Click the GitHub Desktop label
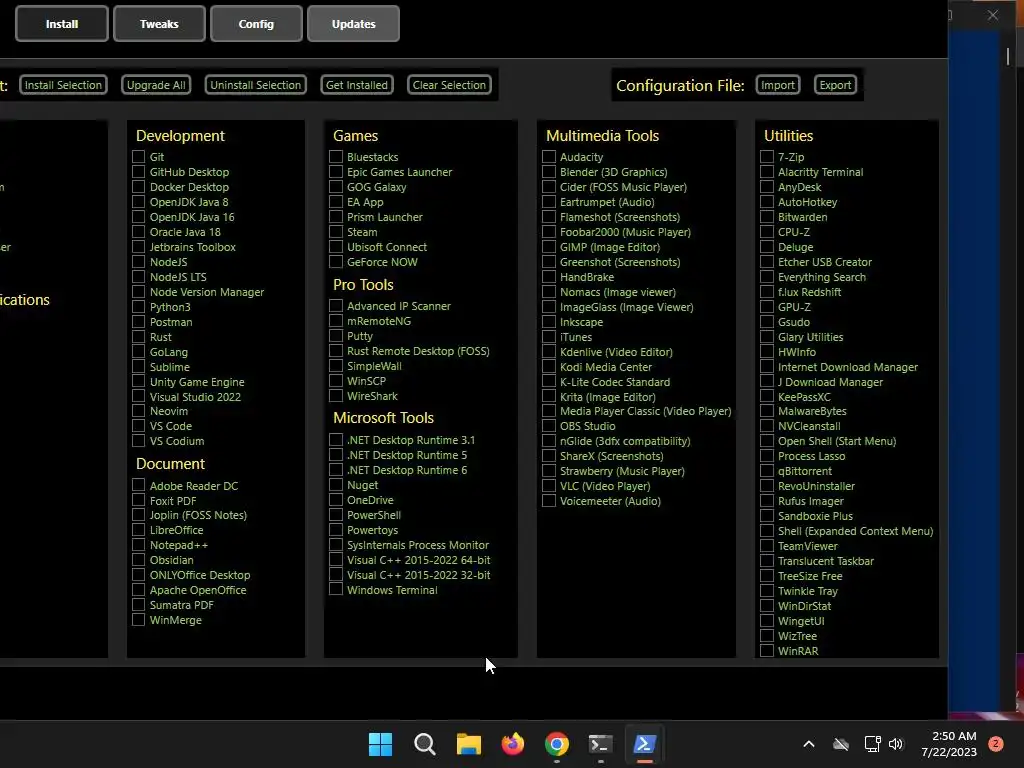 [189, 172]
